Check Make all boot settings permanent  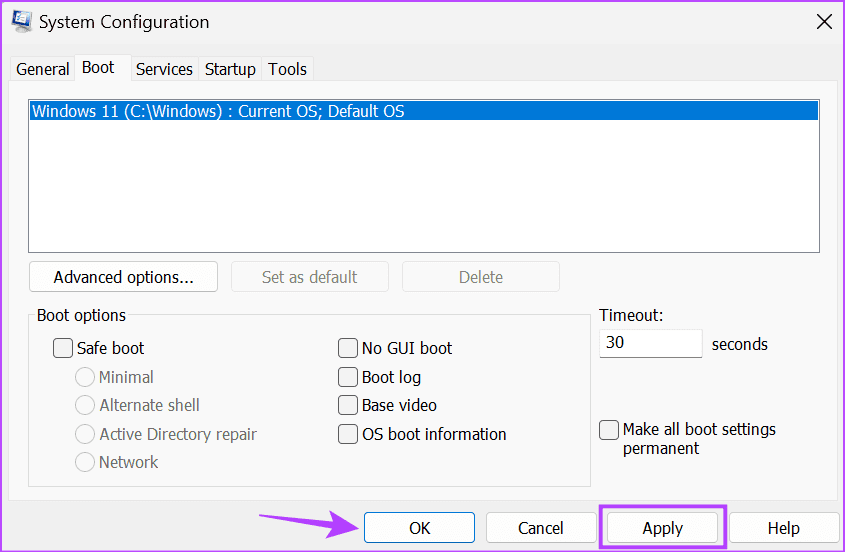pyautogui.click(x=609, y=430)
